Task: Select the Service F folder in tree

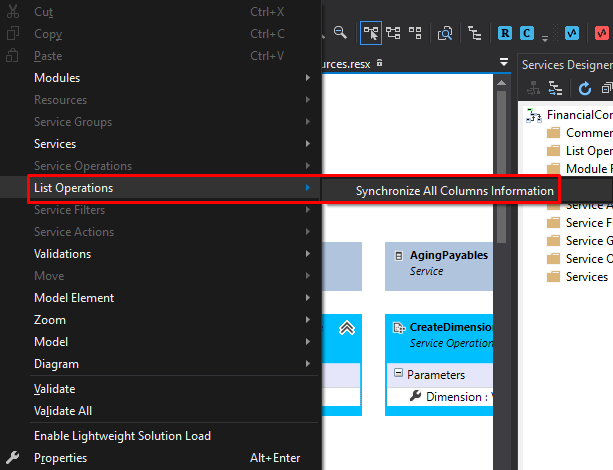Action: (x=579, y=223)
